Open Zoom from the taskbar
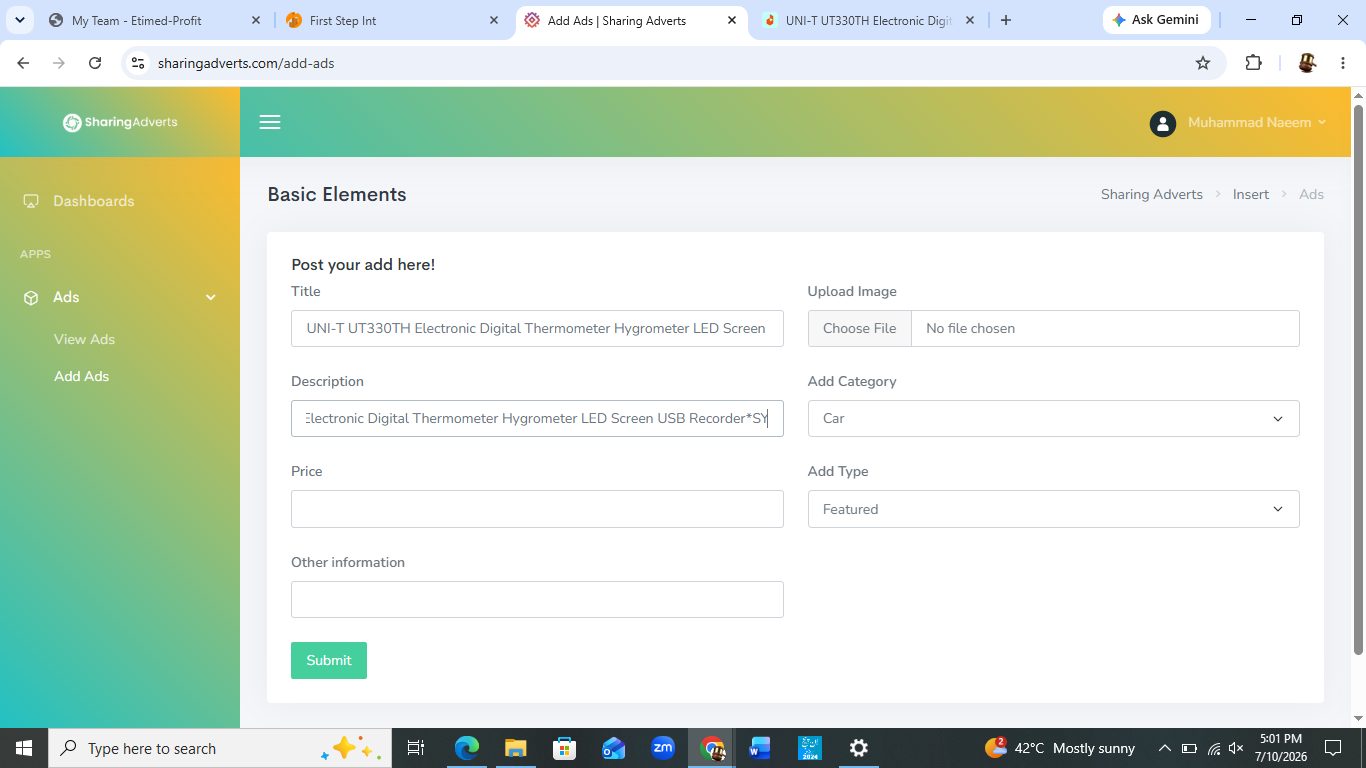Screen dimensions: 1366x768 (x=662, y=747)
